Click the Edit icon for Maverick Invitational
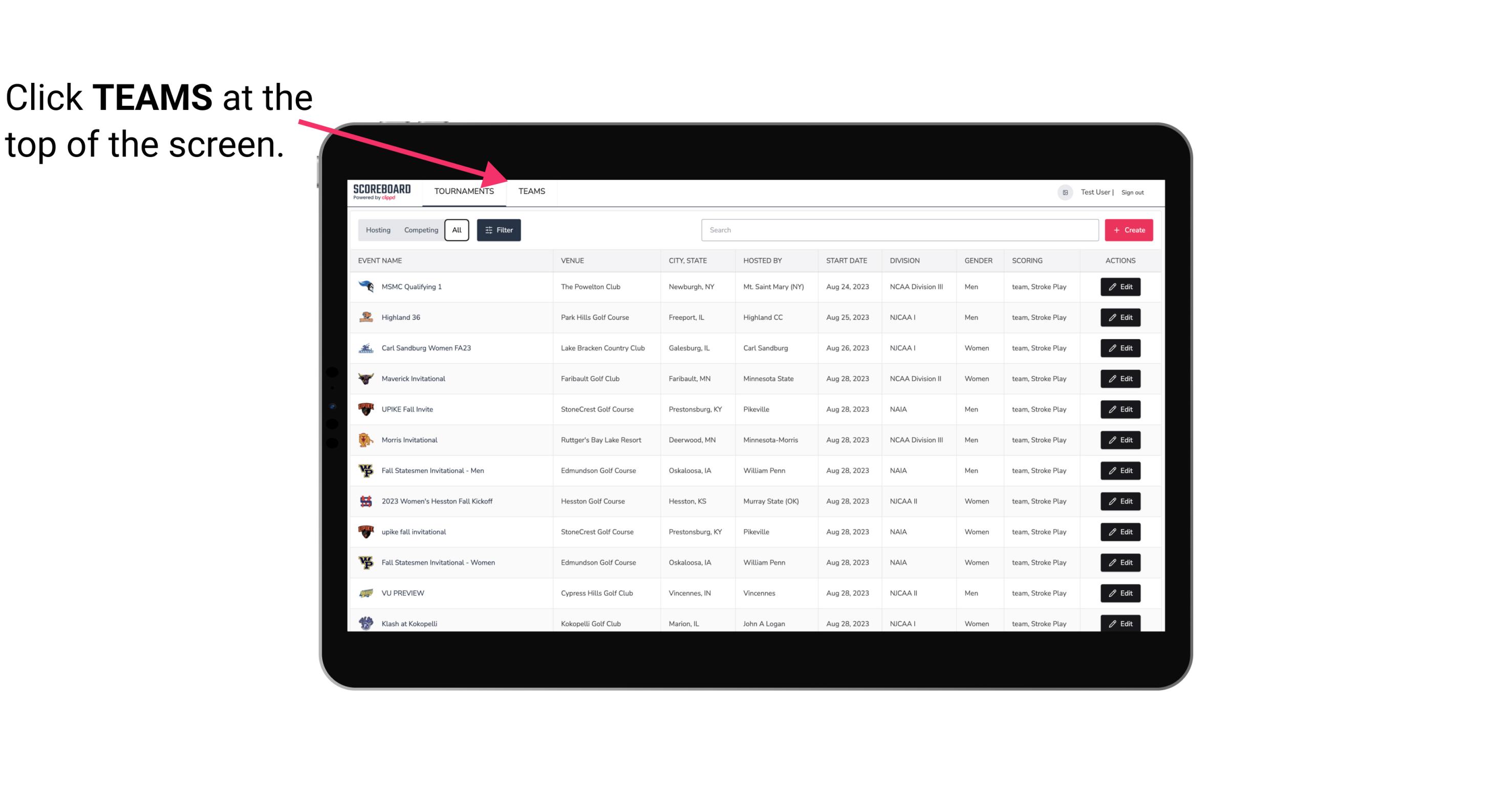Viewport: 1510px width, 812px height. [1121, 378]
